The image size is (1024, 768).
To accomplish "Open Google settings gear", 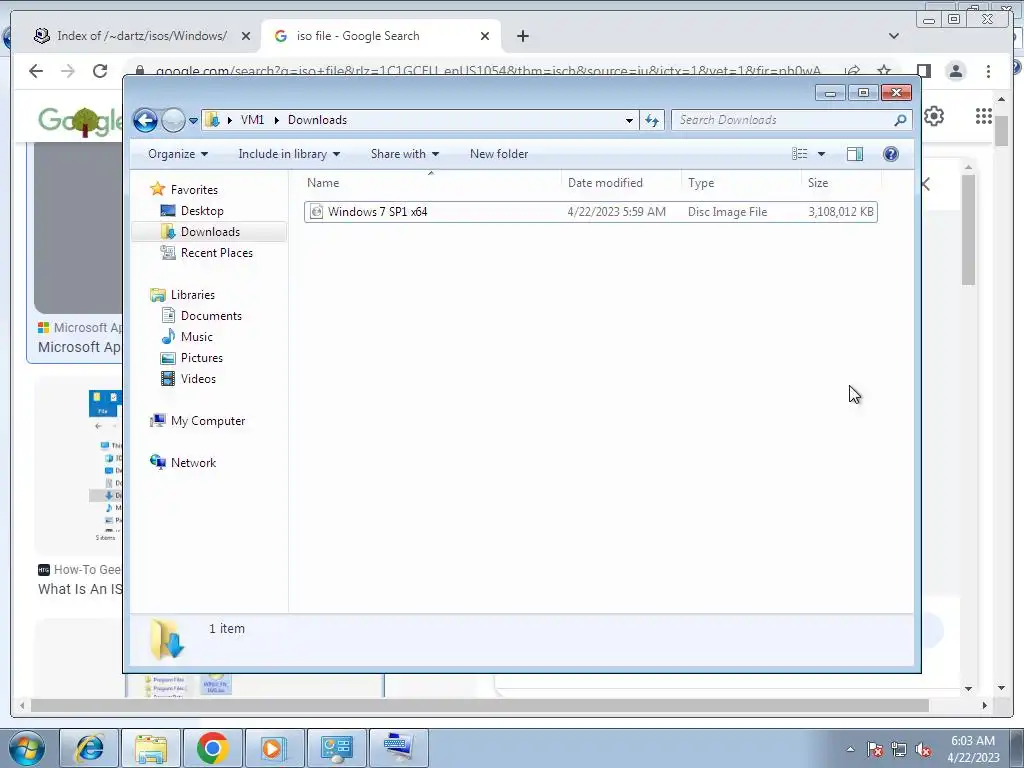I will coord(934,116).
